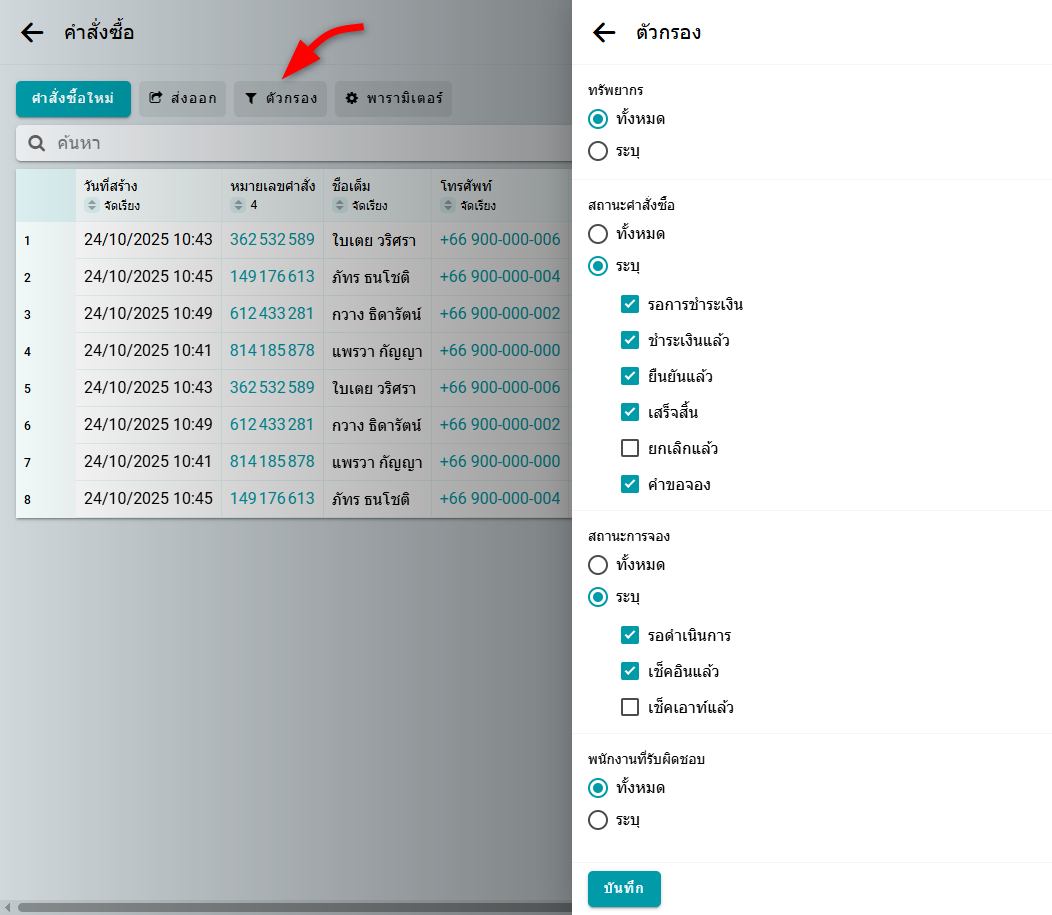Click the ค้นหา search input field
The width and height of the screenshot is (1052, 915).
tap(300, 144)
